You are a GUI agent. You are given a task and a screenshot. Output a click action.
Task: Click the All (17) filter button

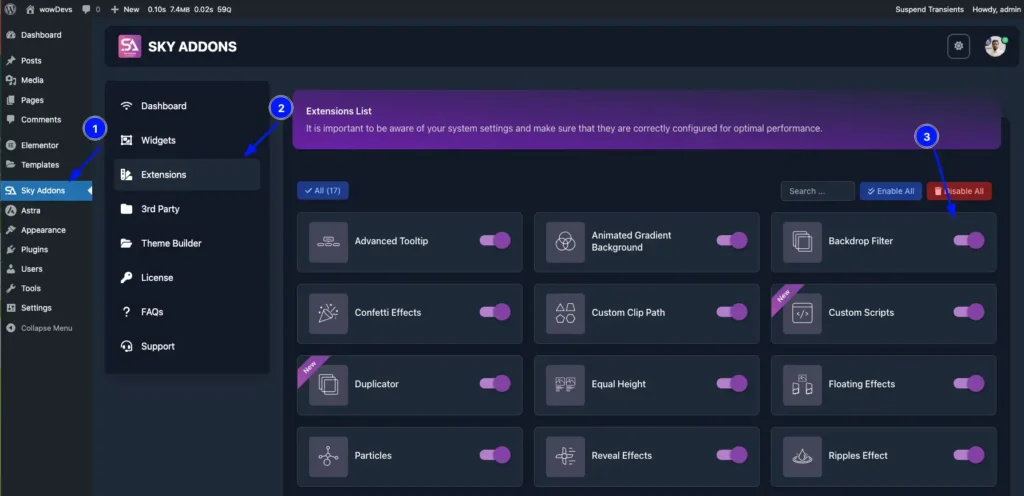[323, 191]
